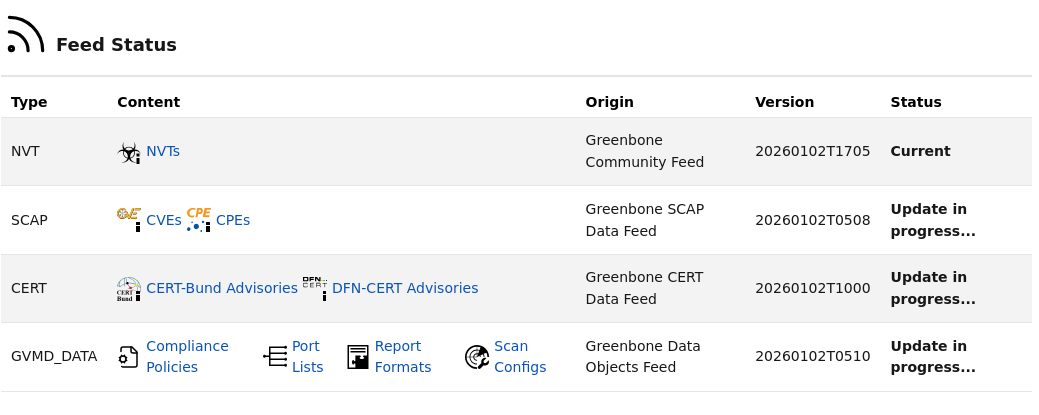Screen dimensions: 1039x415
Task: Click the orange CPE icon
Action: pyautogui.click(x=199, y=219)
